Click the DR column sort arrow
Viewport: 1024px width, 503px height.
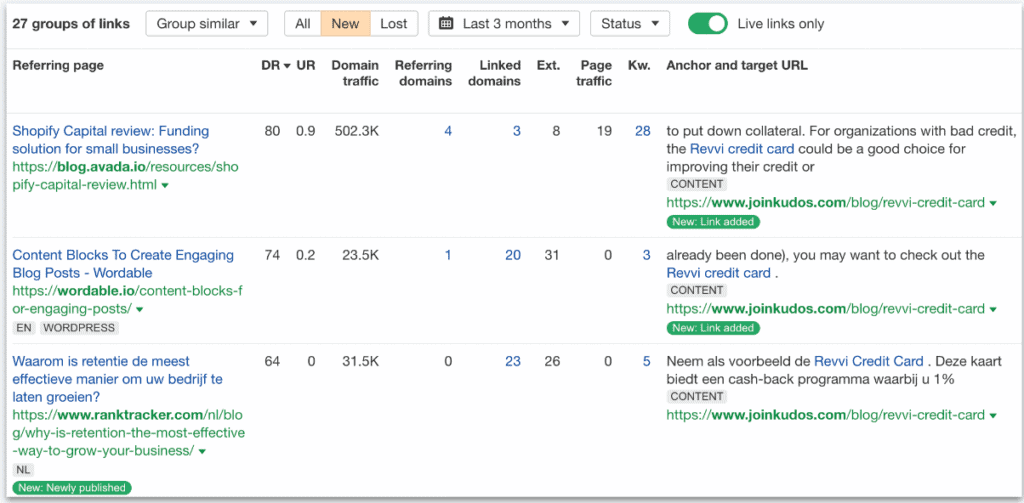pos(287,66)
